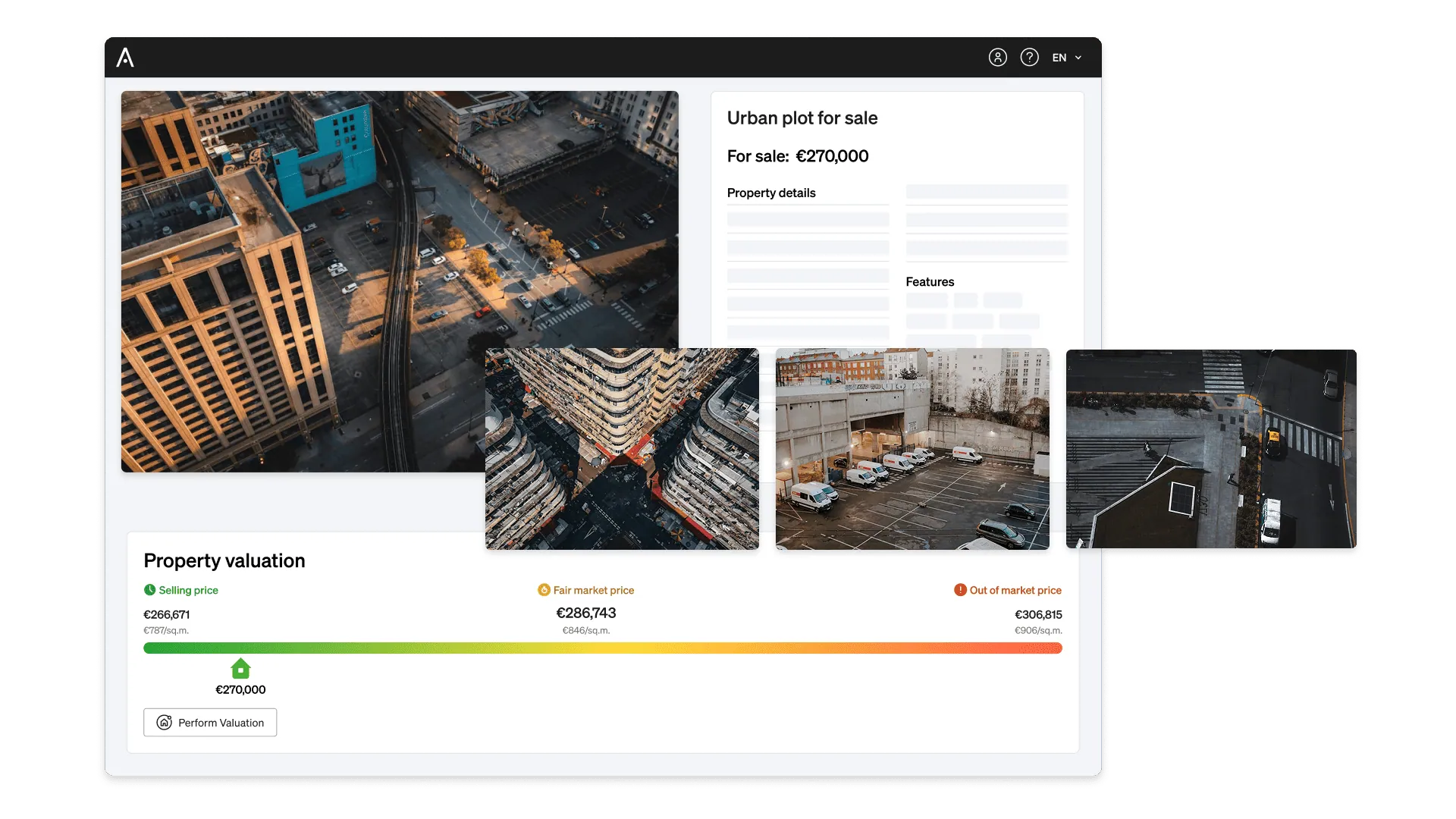Click the Perform Valuation button
The image size is (1456, 819).
point(210,723)
